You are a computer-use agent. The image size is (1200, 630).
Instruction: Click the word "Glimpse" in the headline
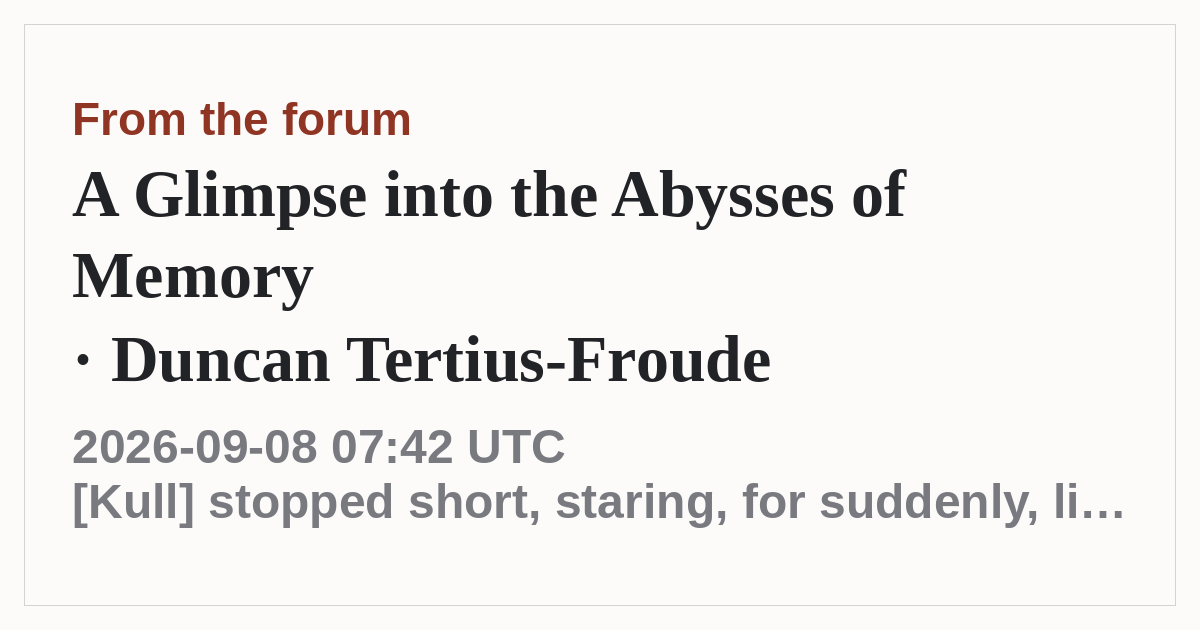[250, 195]
